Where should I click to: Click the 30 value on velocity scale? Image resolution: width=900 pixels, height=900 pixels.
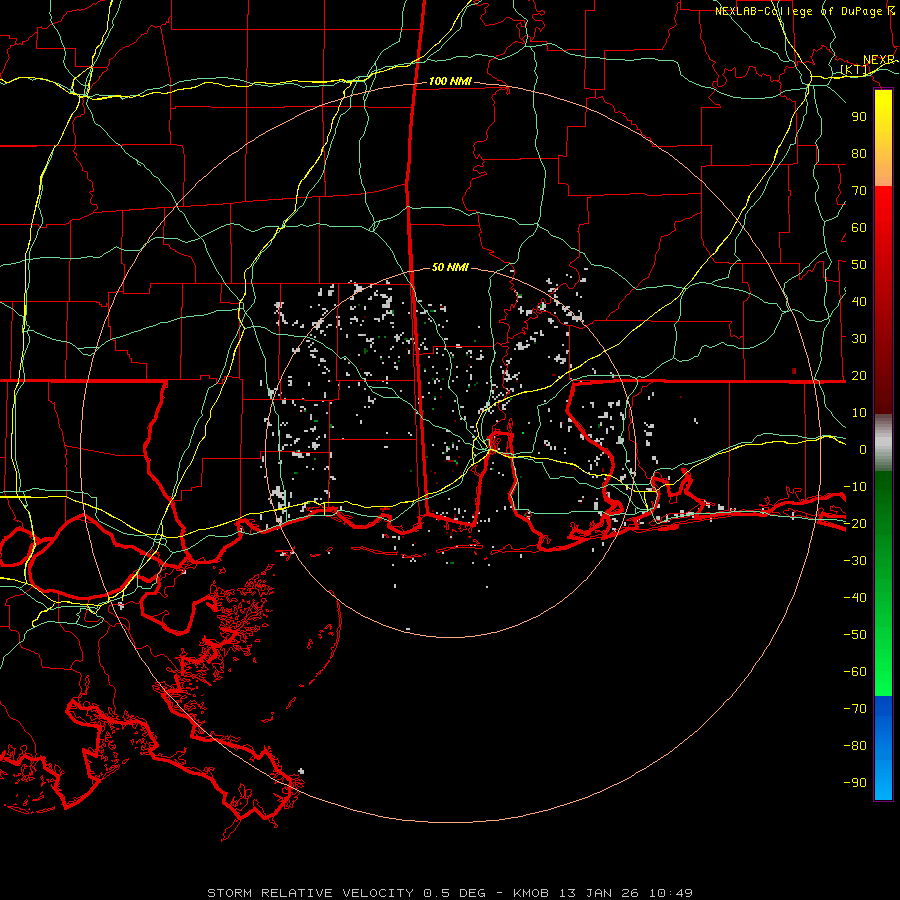(x=859, y=339)
